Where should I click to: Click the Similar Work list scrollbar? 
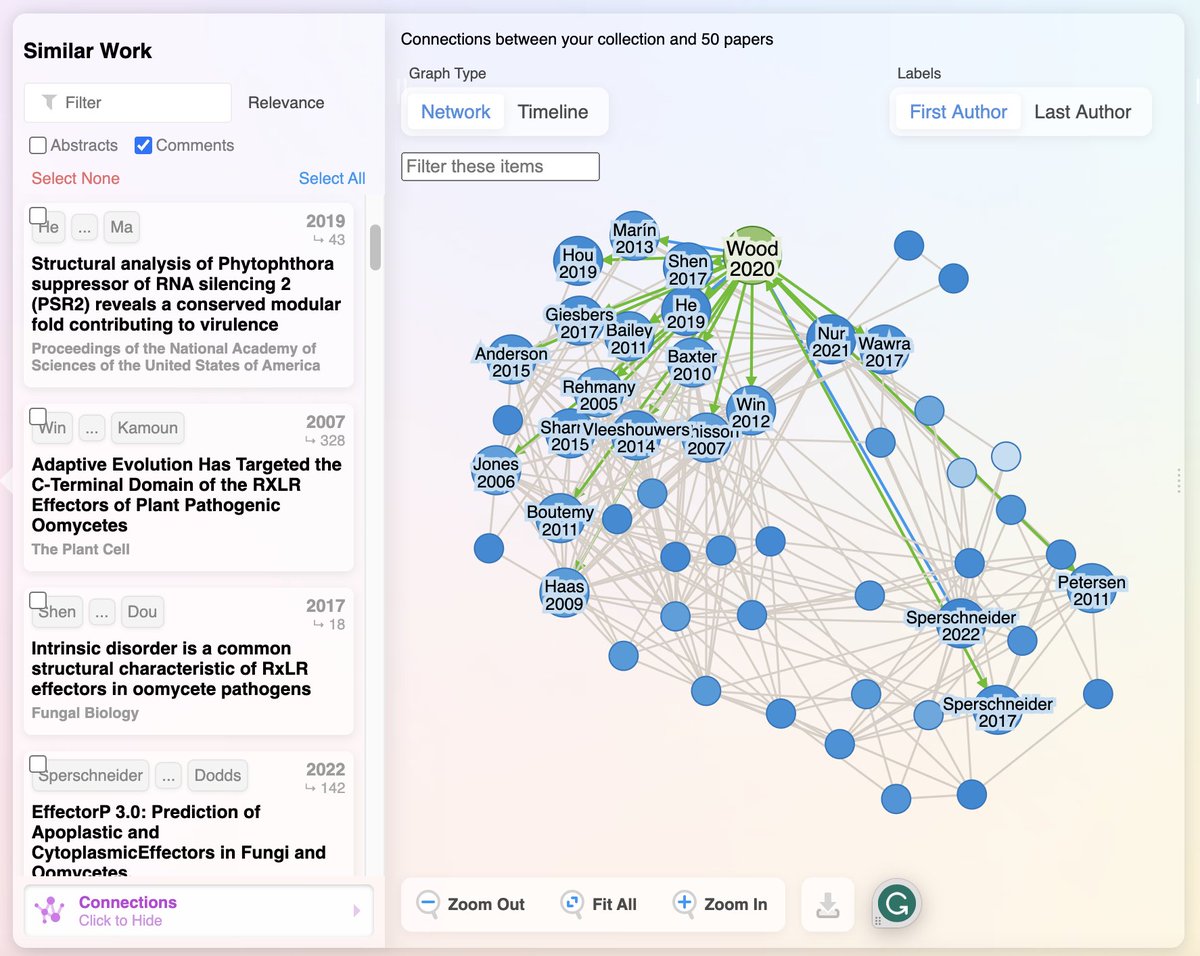point(375,247)
